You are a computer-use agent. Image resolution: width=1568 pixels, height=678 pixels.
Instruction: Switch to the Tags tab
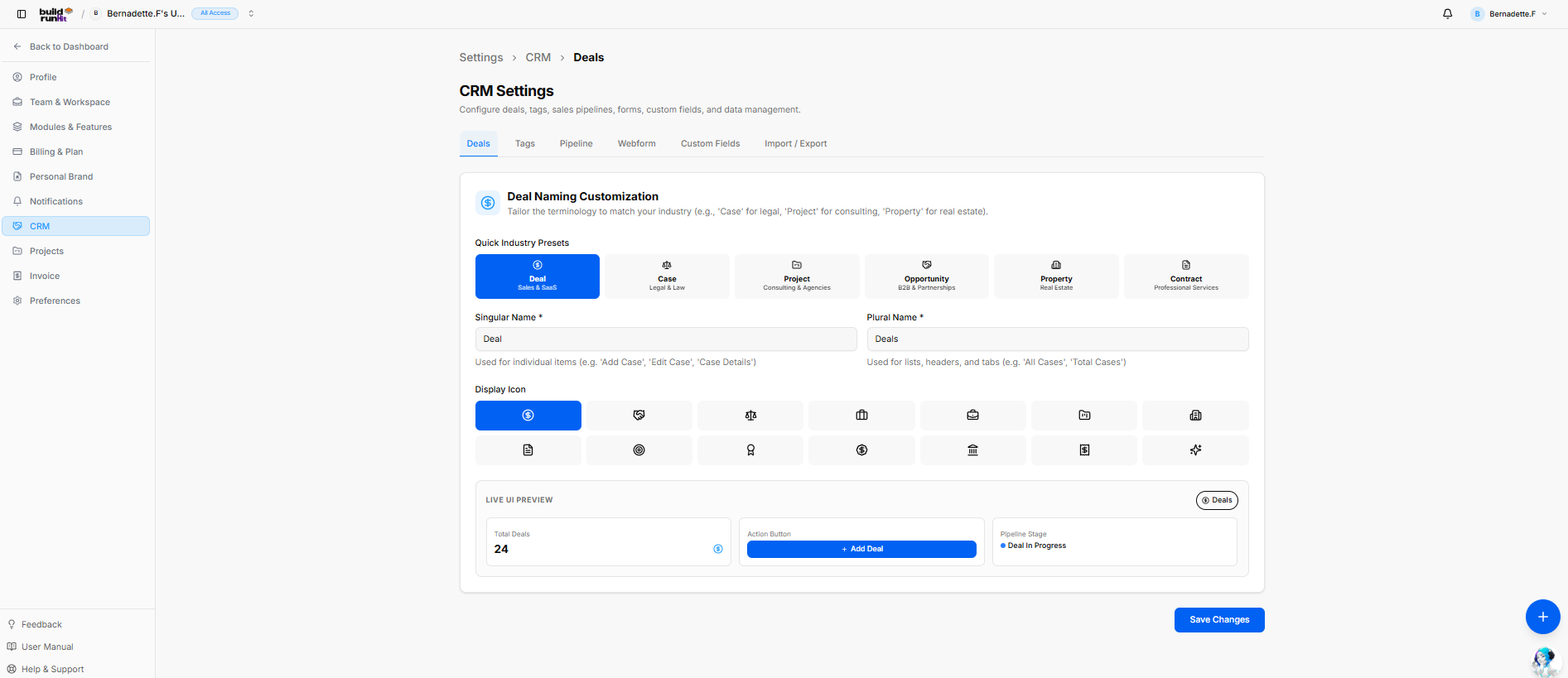(x=524, y=144)
